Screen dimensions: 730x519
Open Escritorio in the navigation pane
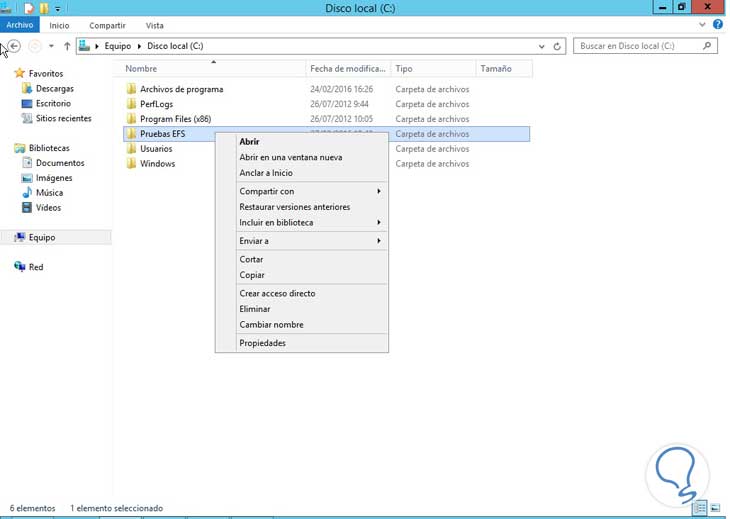[x=53, y=103]
